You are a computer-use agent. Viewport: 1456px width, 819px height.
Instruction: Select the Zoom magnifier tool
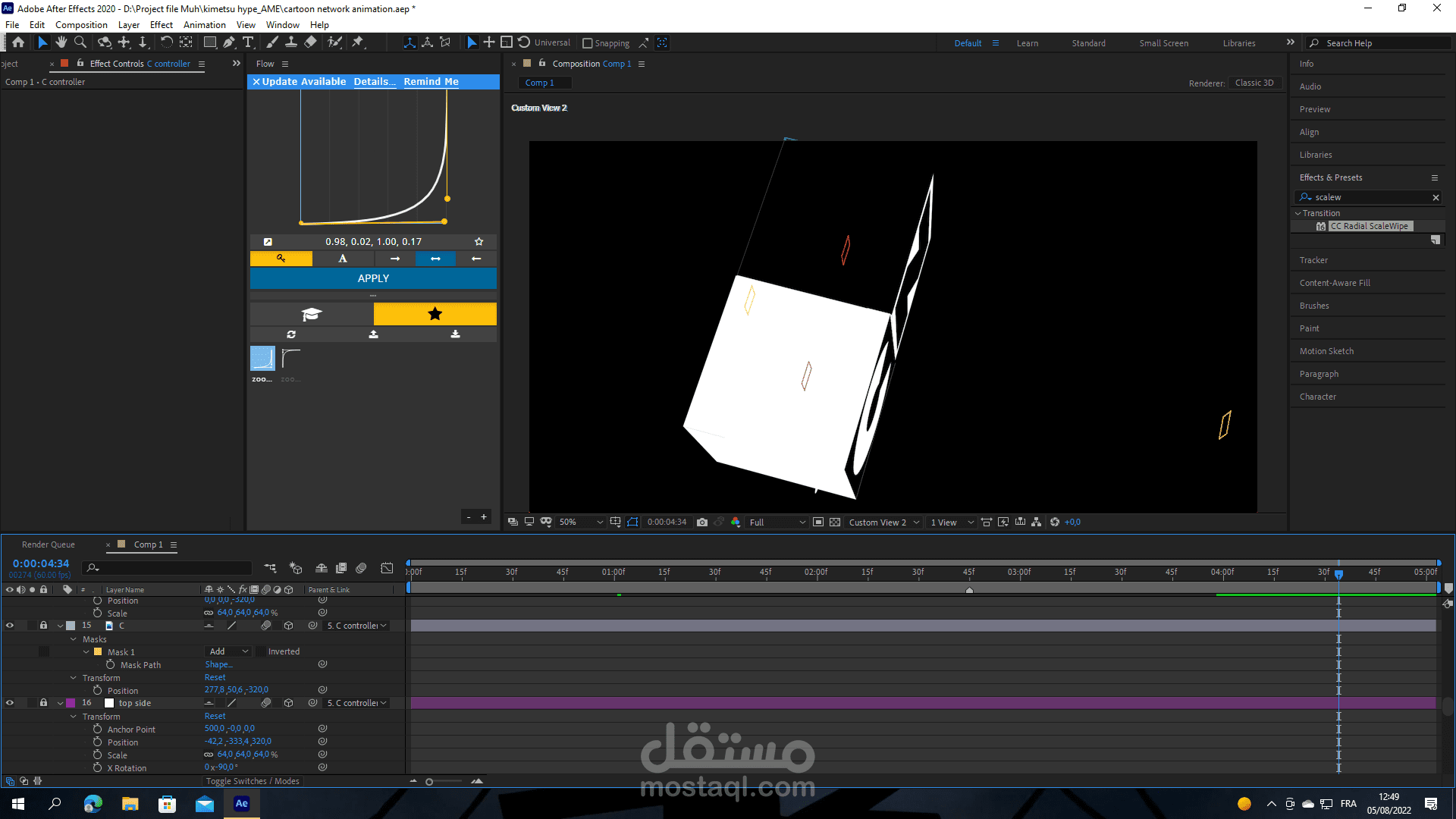click(80, 42)
